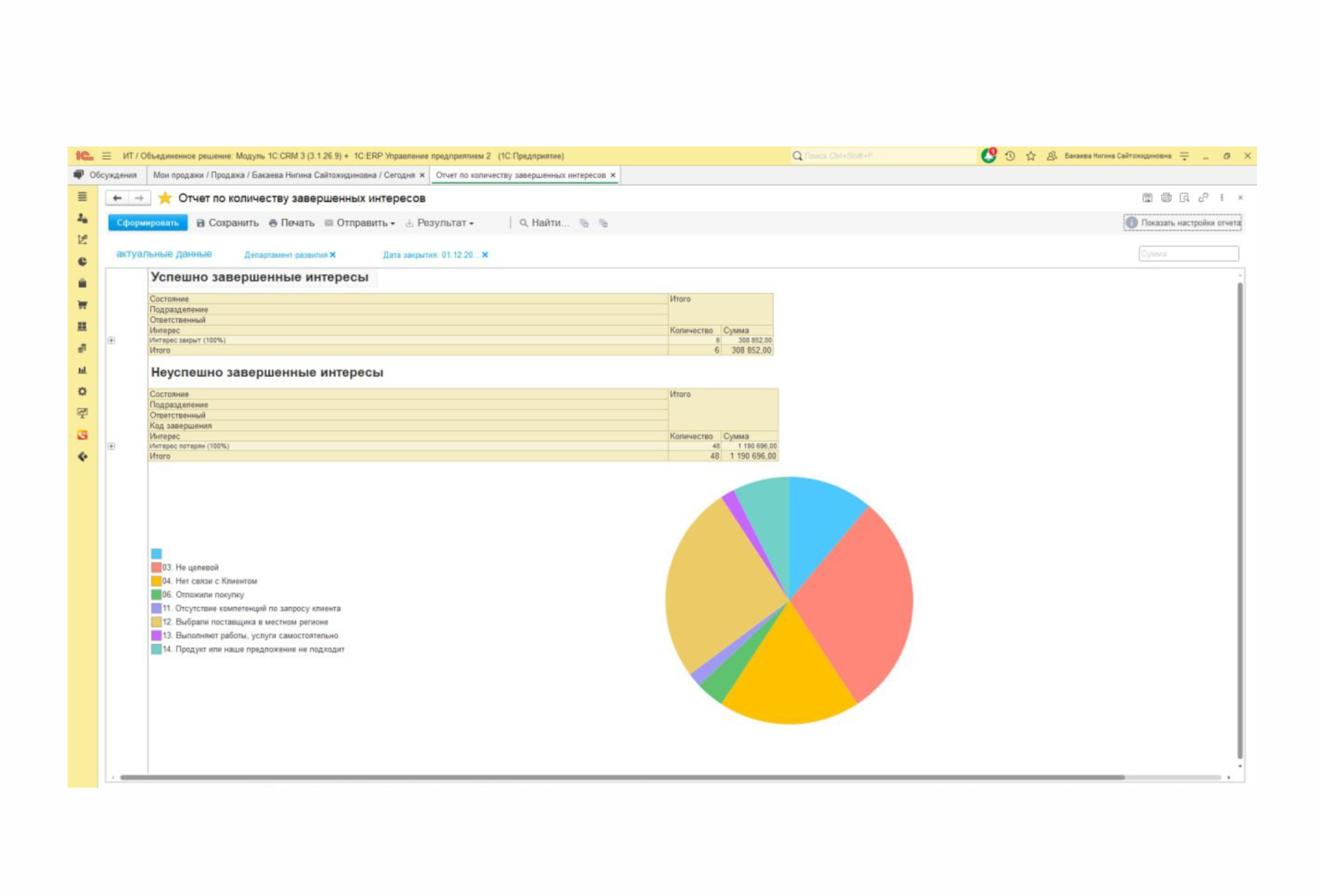This screenshot has height=896, width=1320.
Task: Click the global search field in the title bar
Action: pyautogui.click(x=883, y=155)
